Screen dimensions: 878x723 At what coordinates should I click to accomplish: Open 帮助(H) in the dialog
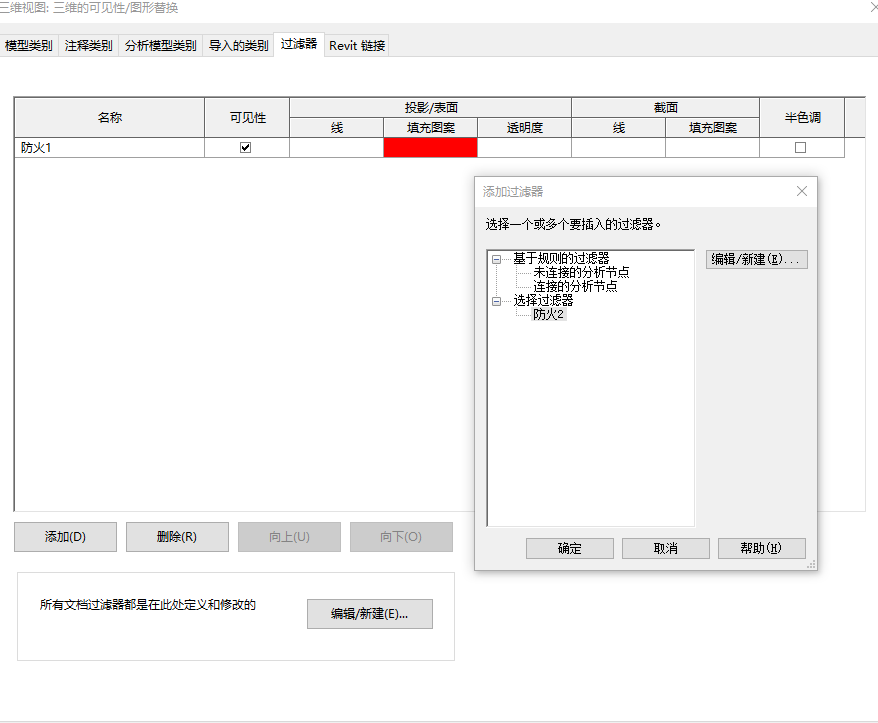click(762, 548)
